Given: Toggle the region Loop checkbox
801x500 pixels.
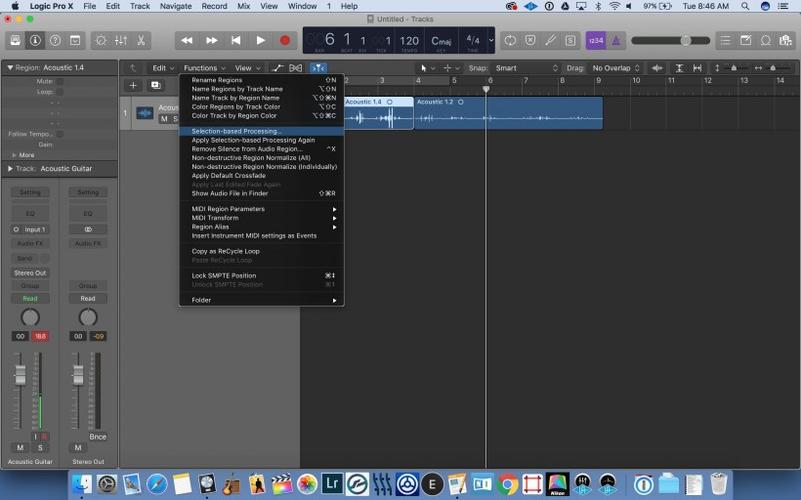Looking at the screenshot, I should [x=60, y=92].
